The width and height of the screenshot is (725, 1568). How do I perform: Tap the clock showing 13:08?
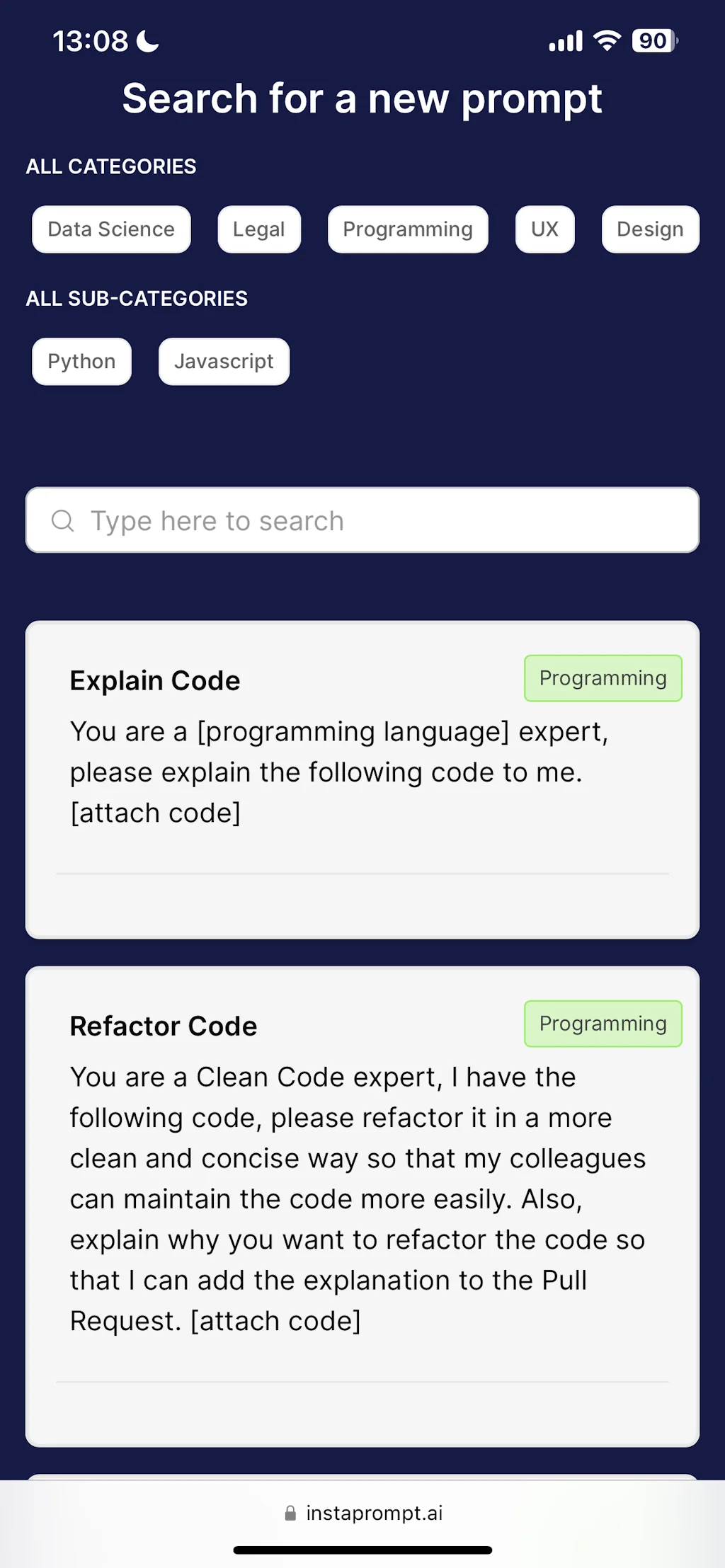(x=92, y=40)
